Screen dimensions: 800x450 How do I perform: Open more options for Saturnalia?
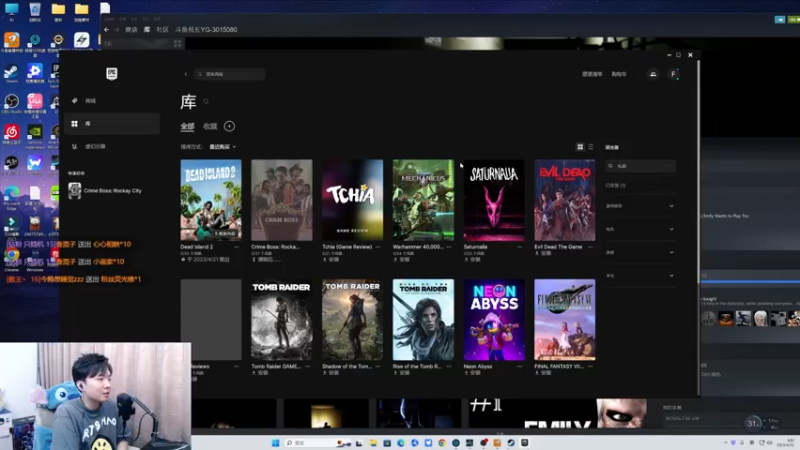coord(519,246)
